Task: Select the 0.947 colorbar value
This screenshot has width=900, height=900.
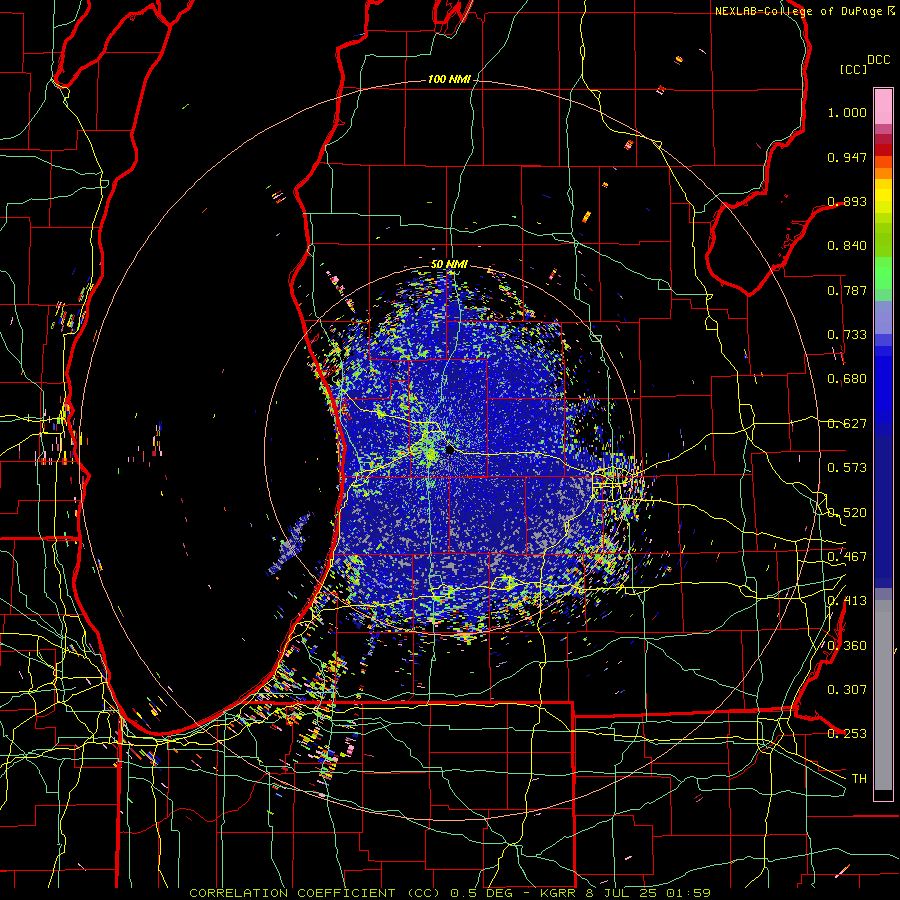Action: (x=847, y=157)
